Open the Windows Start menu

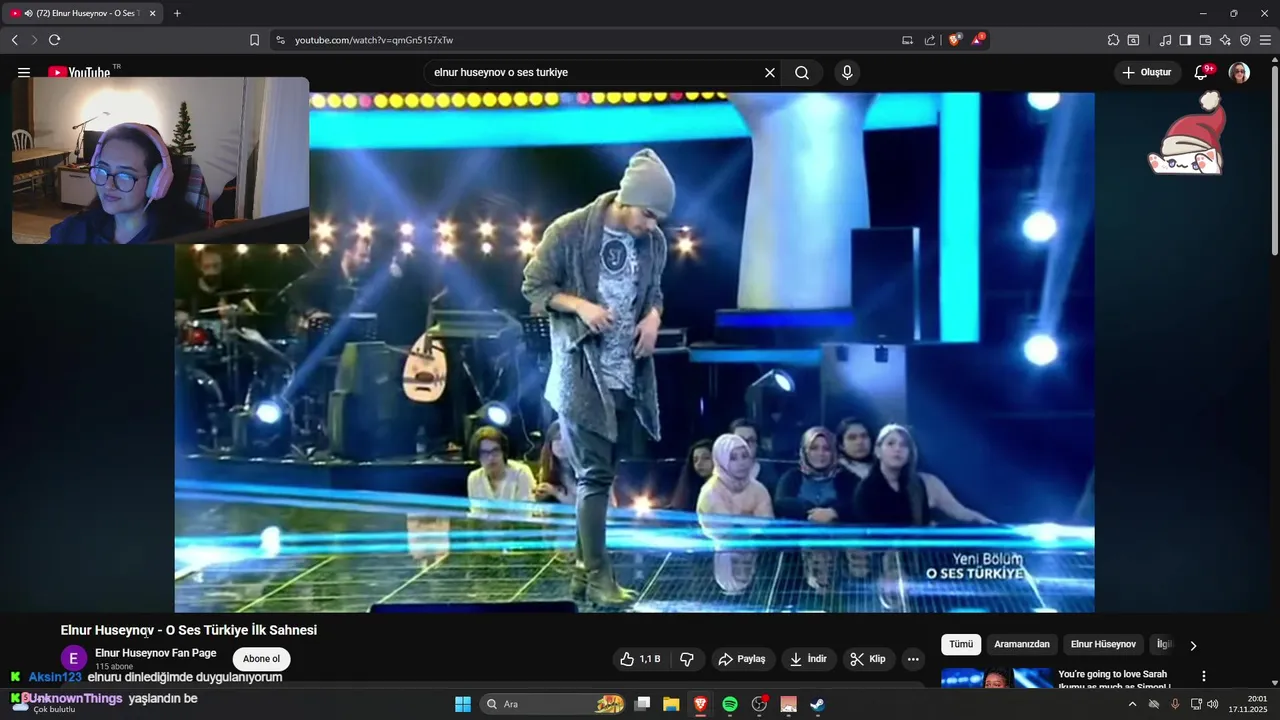(x=463, y=704)
